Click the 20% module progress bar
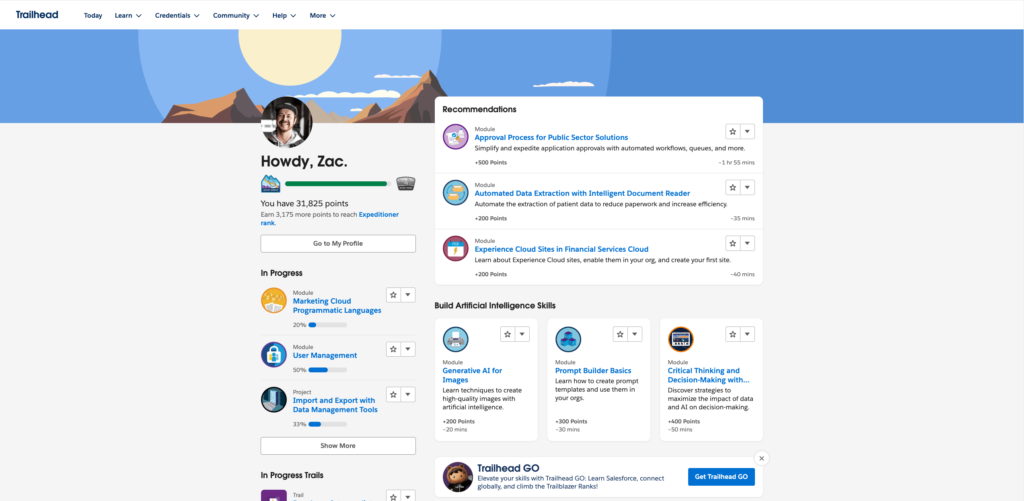 pos(328,325)
